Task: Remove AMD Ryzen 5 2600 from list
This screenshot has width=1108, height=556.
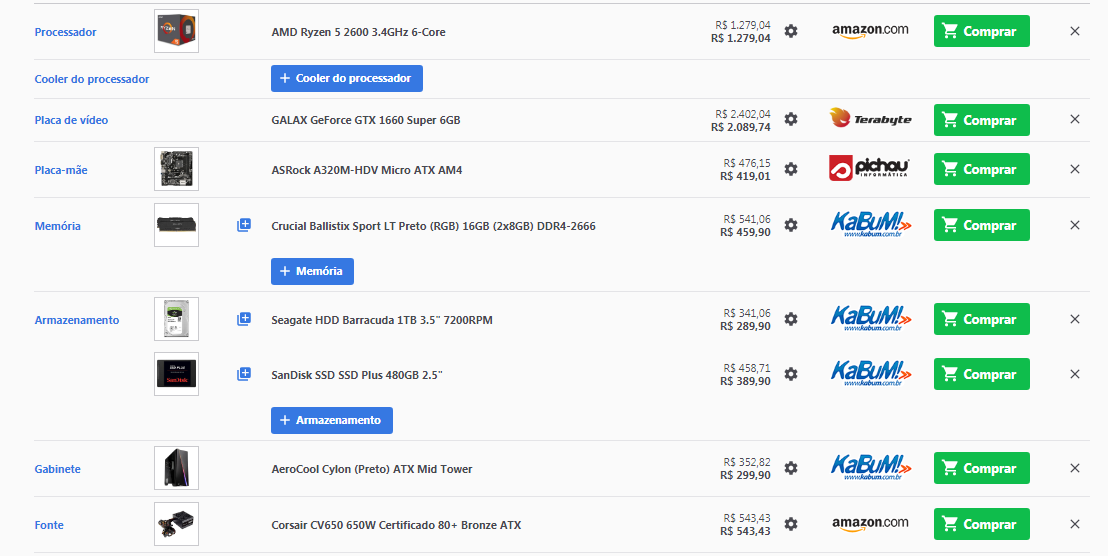Action: coord(1075,31)
